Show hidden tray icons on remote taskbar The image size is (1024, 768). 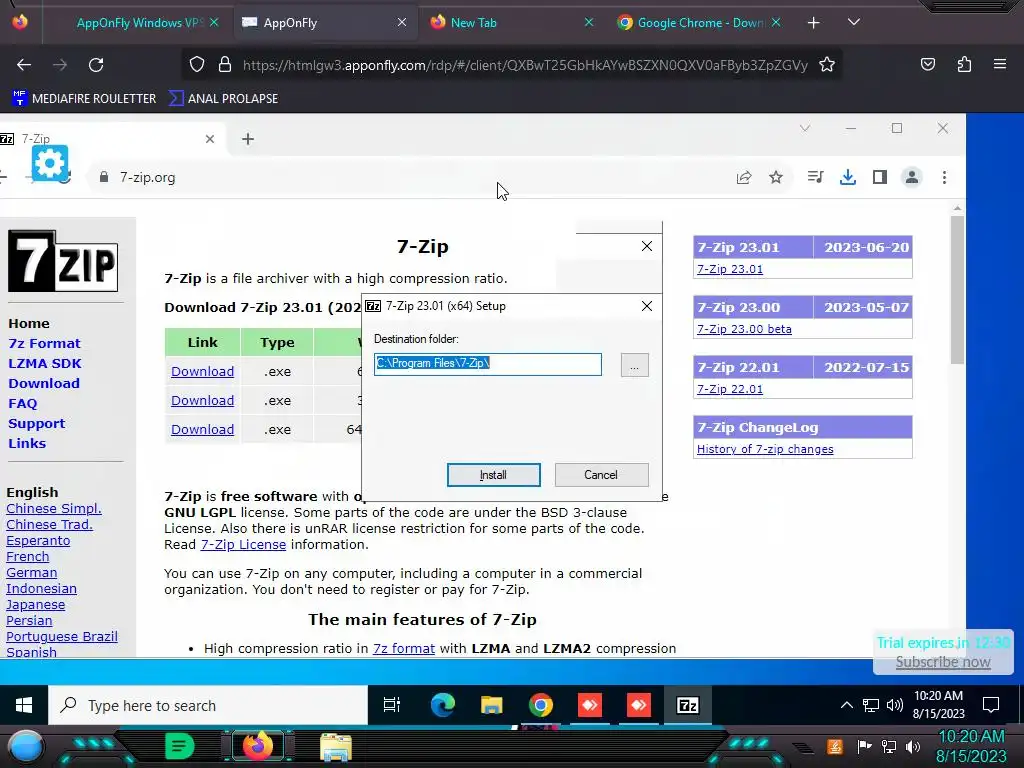(846, 705)
